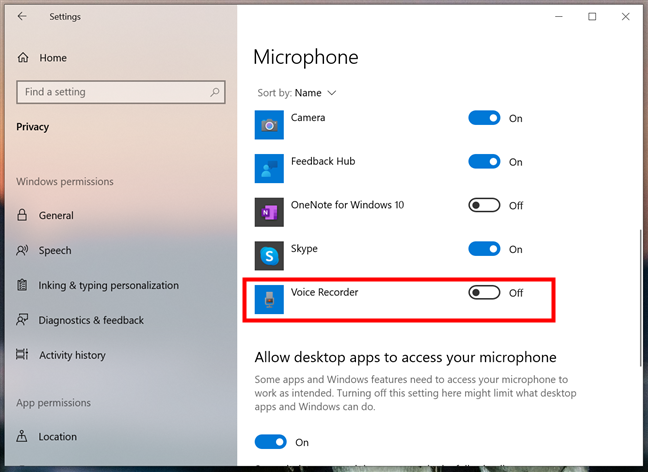Screen dimensions: 648x472
Task: Click the Find a setting box
Action: [121, 92]
